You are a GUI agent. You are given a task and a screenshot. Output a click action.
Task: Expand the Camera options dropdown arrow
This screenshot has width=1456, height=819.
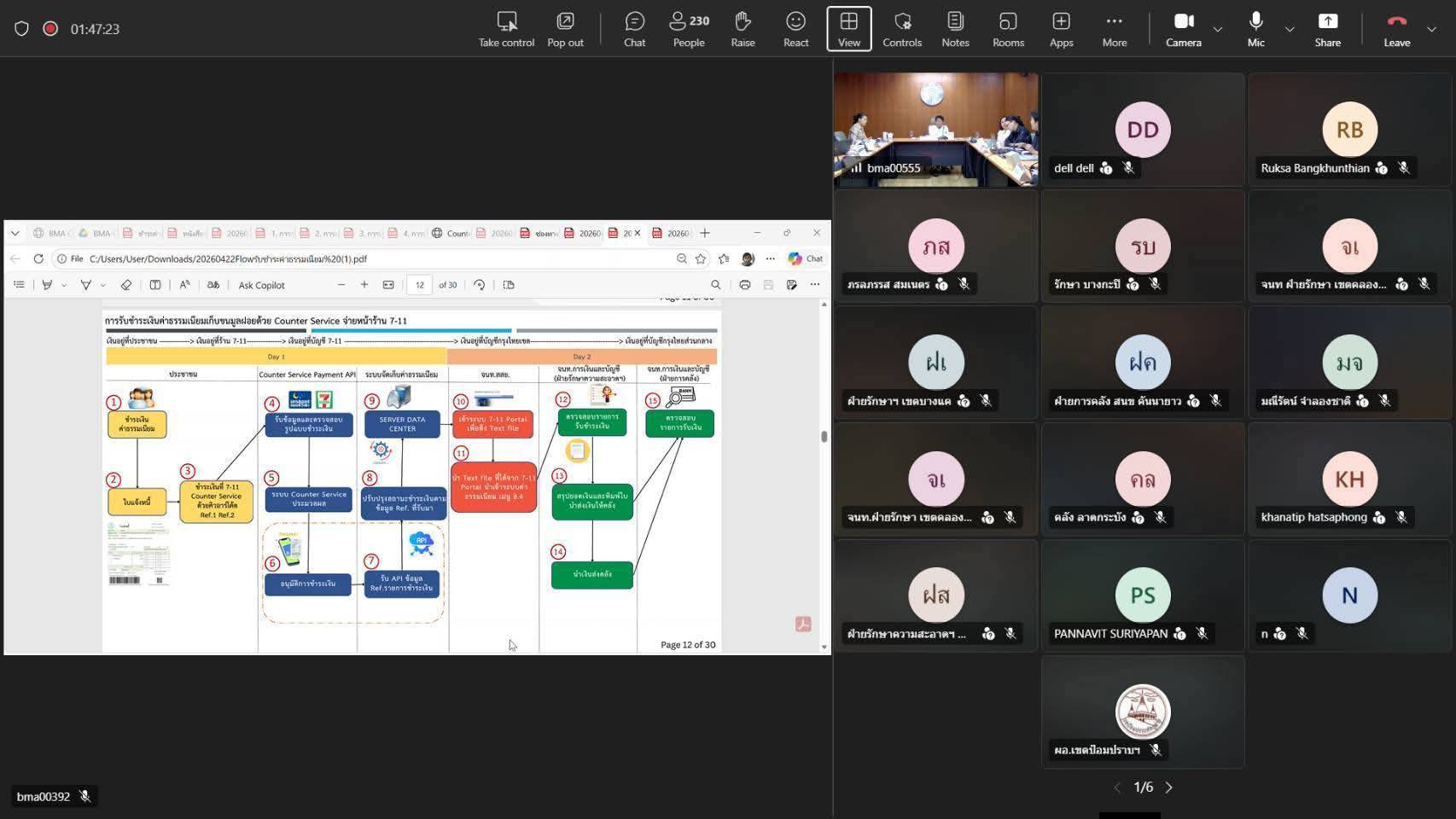tap(1218, 29)
